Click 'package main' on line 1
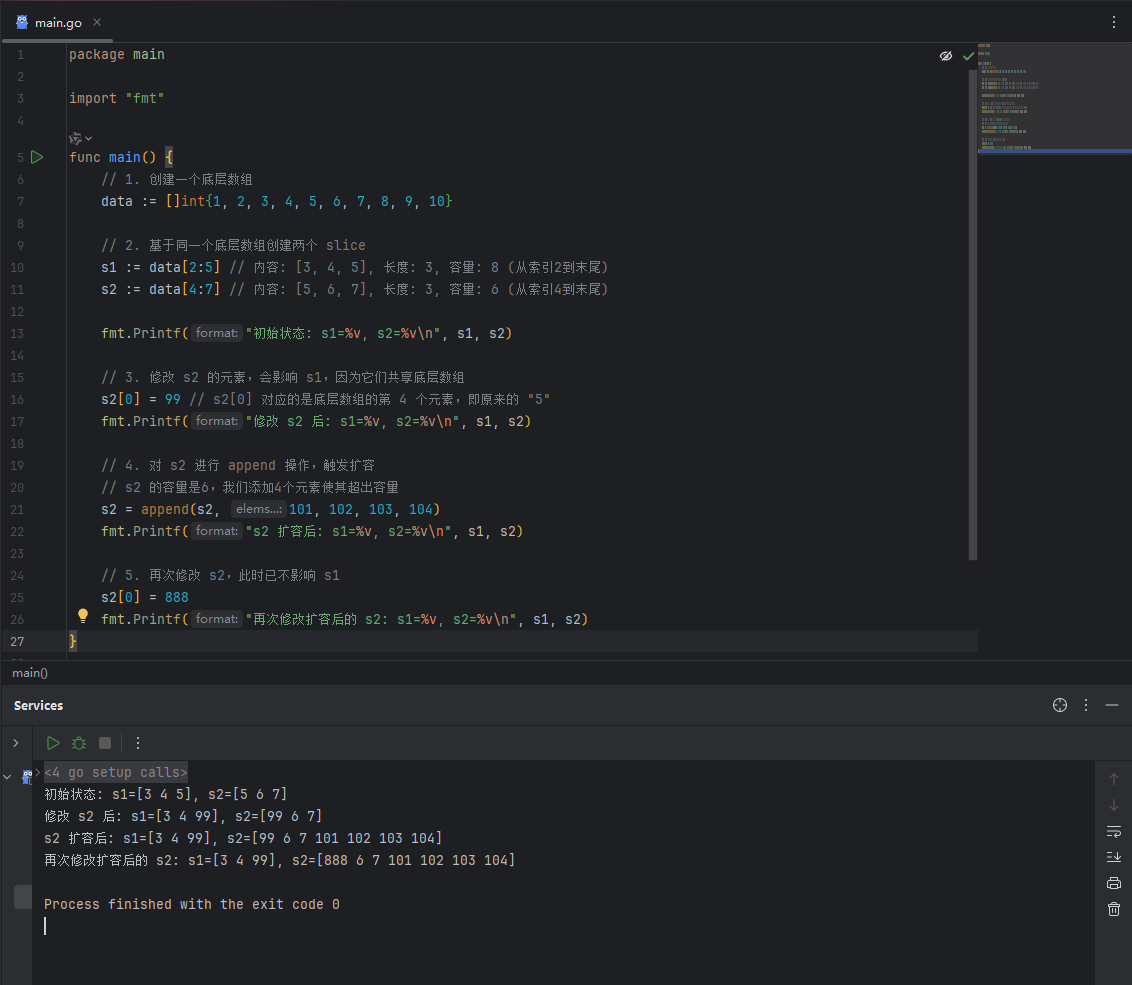 click(117, 55)
